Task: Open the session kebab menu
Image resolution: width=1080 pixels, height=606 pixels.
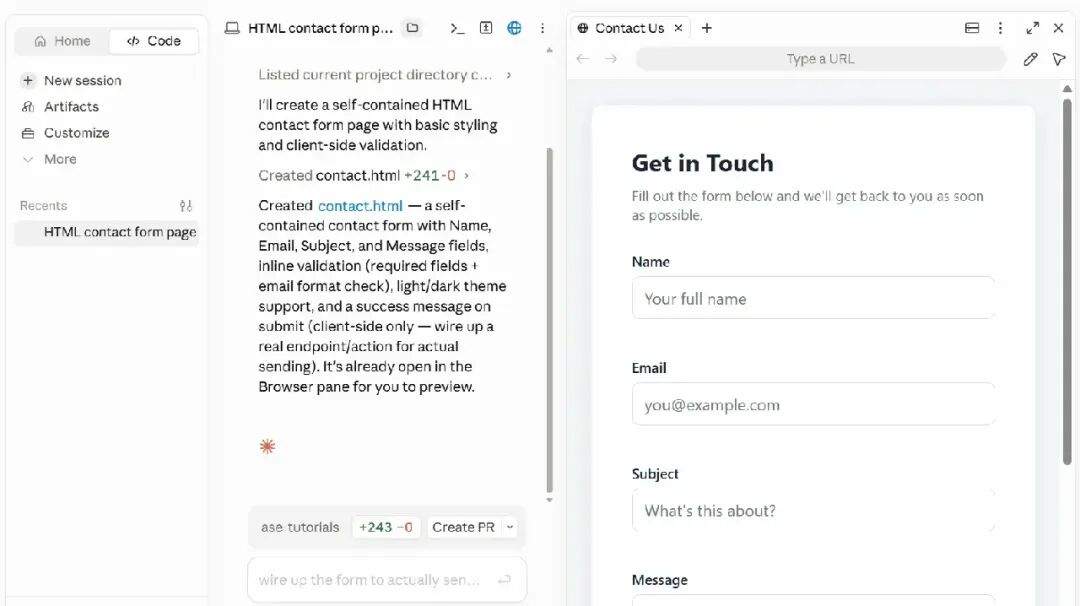Action: point(542,28)
